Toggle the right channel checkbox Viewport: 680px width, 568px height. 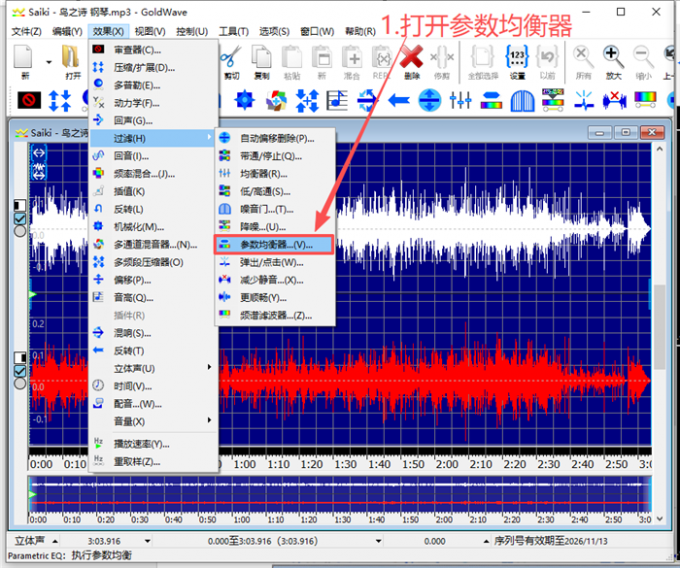click(19, 371)
